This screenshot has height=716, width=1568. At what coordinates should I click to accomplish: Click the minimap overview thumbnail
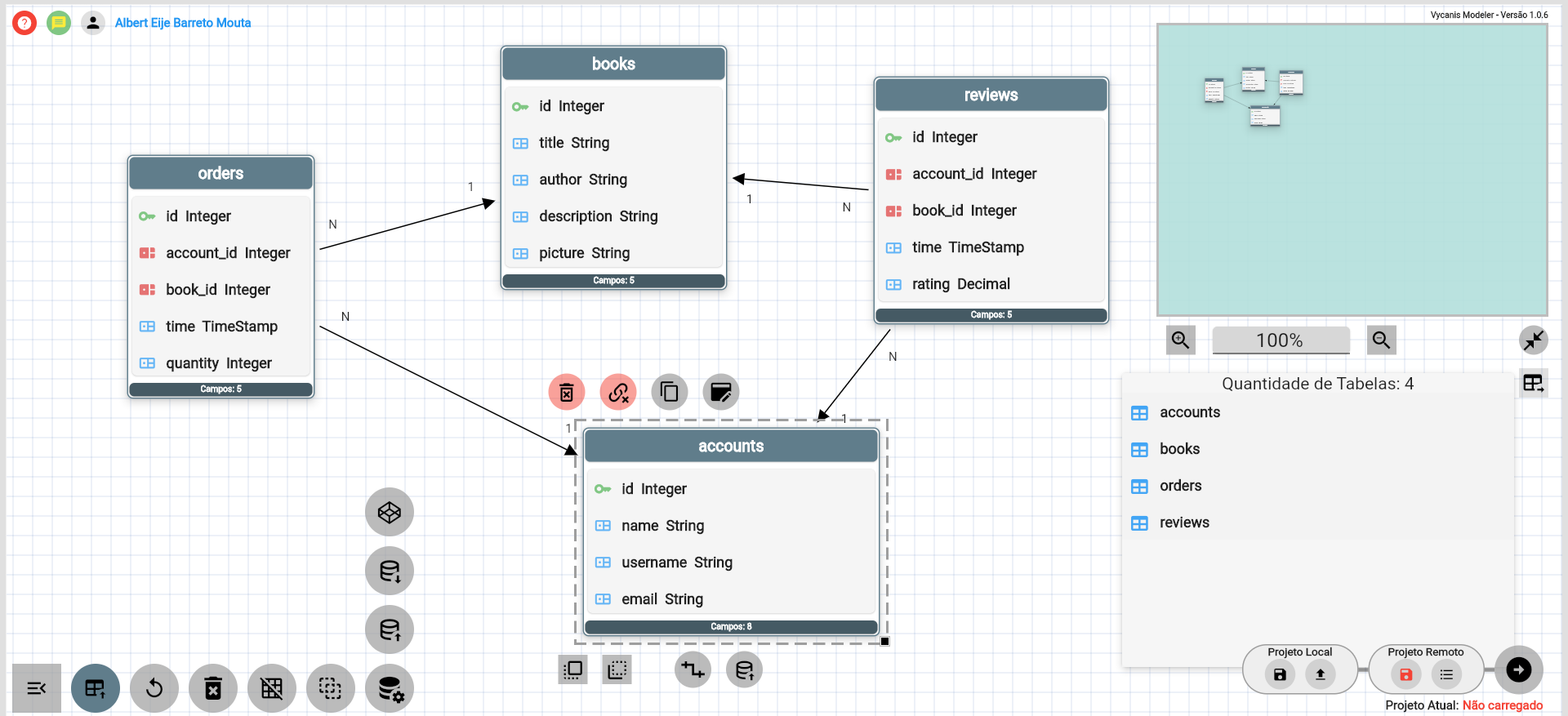tap(1352, 170)
